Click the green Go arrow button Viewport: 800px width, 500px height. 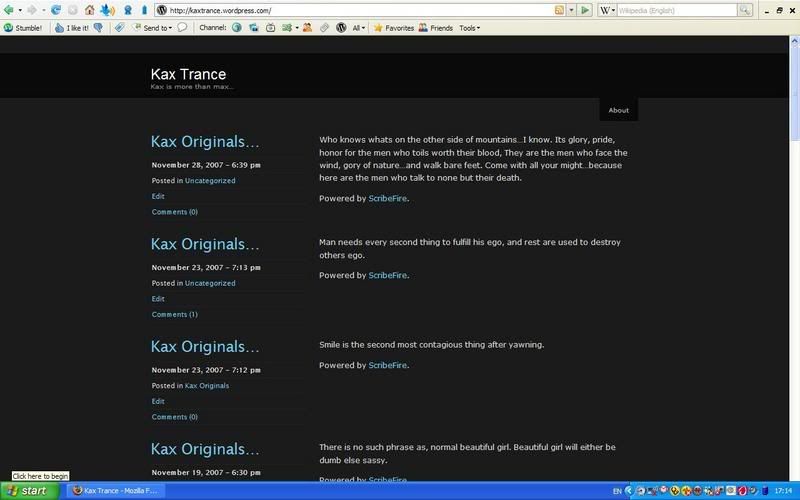coord(585,10)
